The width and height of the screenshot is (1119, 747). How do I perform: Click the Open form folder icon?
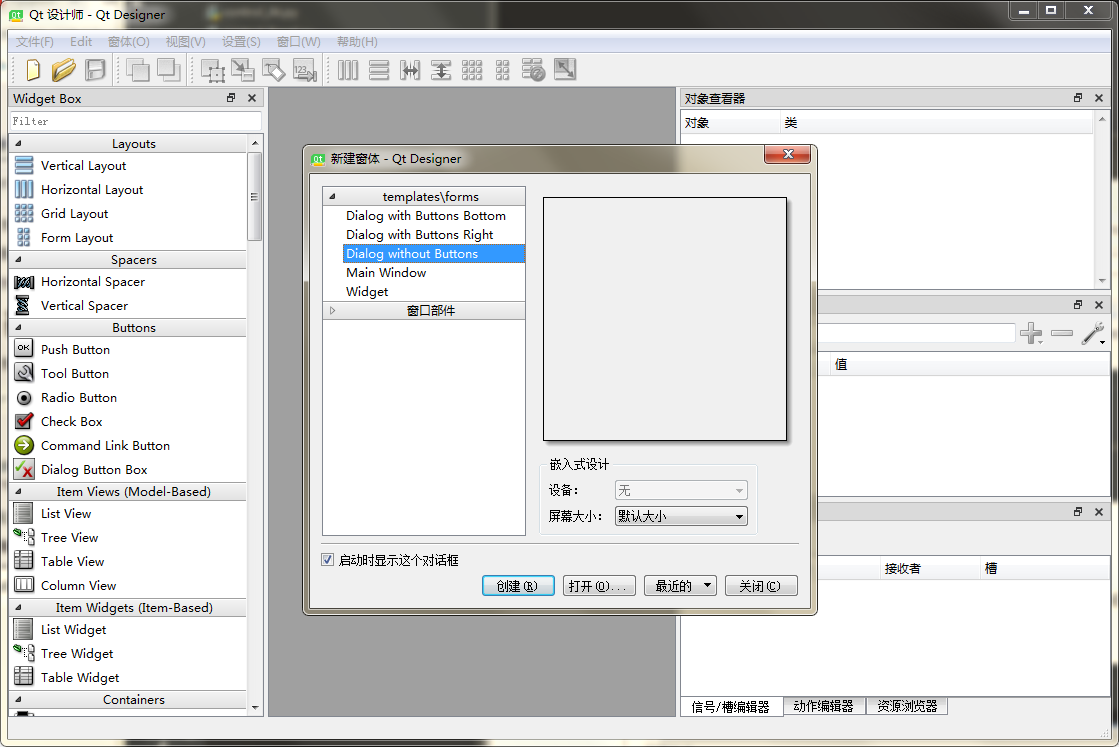[x=64, y=70]
